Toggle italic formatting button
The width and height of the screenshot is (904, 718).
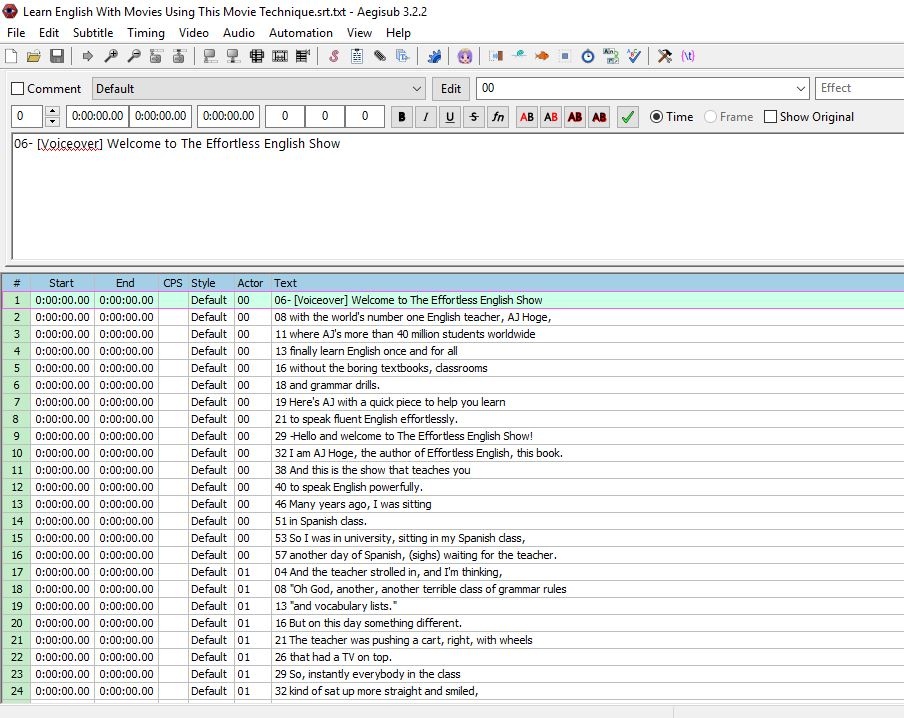[x=426, y=117]
